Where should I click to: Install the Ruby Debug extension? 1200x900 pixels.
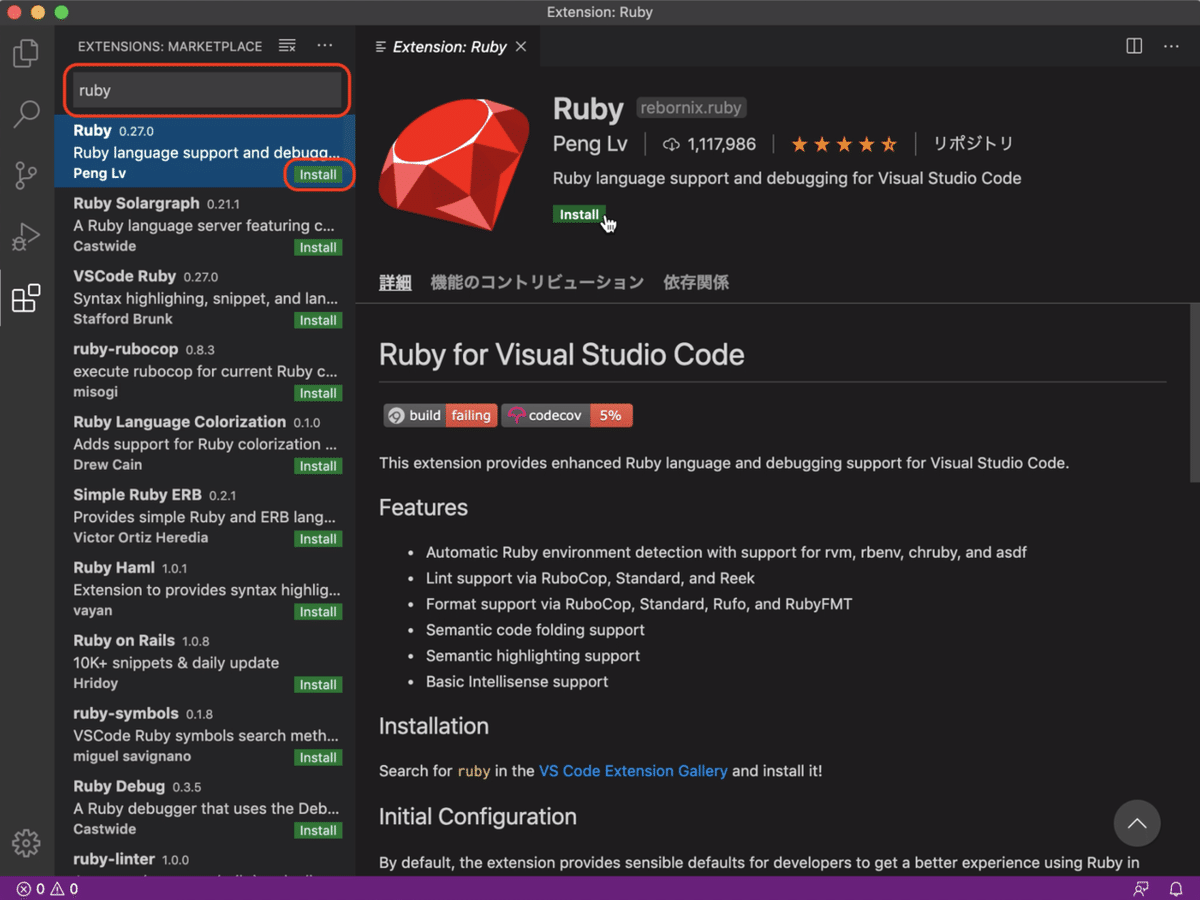[318, 831]
